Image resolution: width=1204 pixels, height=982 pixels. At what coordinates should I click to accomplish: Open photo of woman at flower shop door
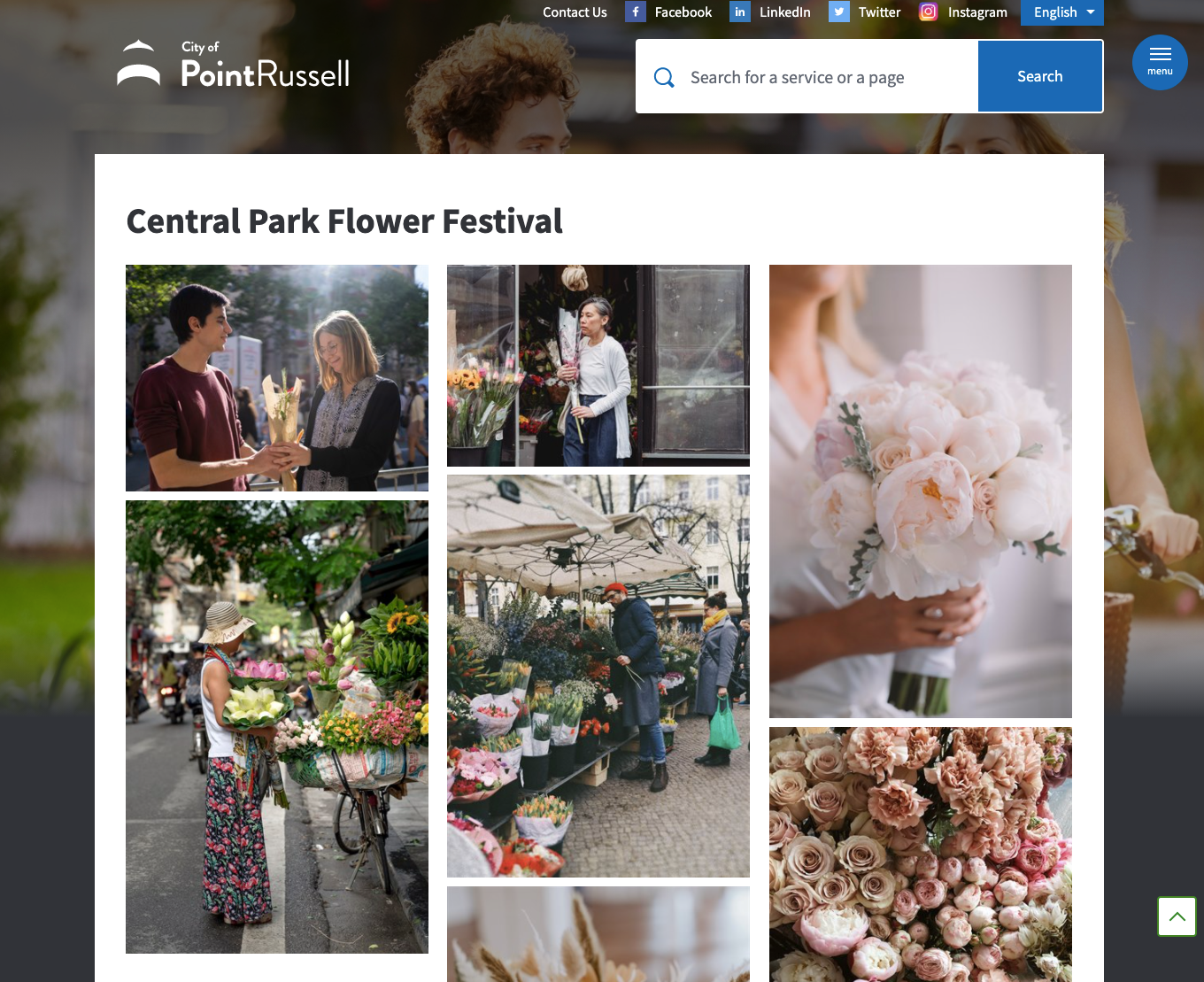click(598, 366)
